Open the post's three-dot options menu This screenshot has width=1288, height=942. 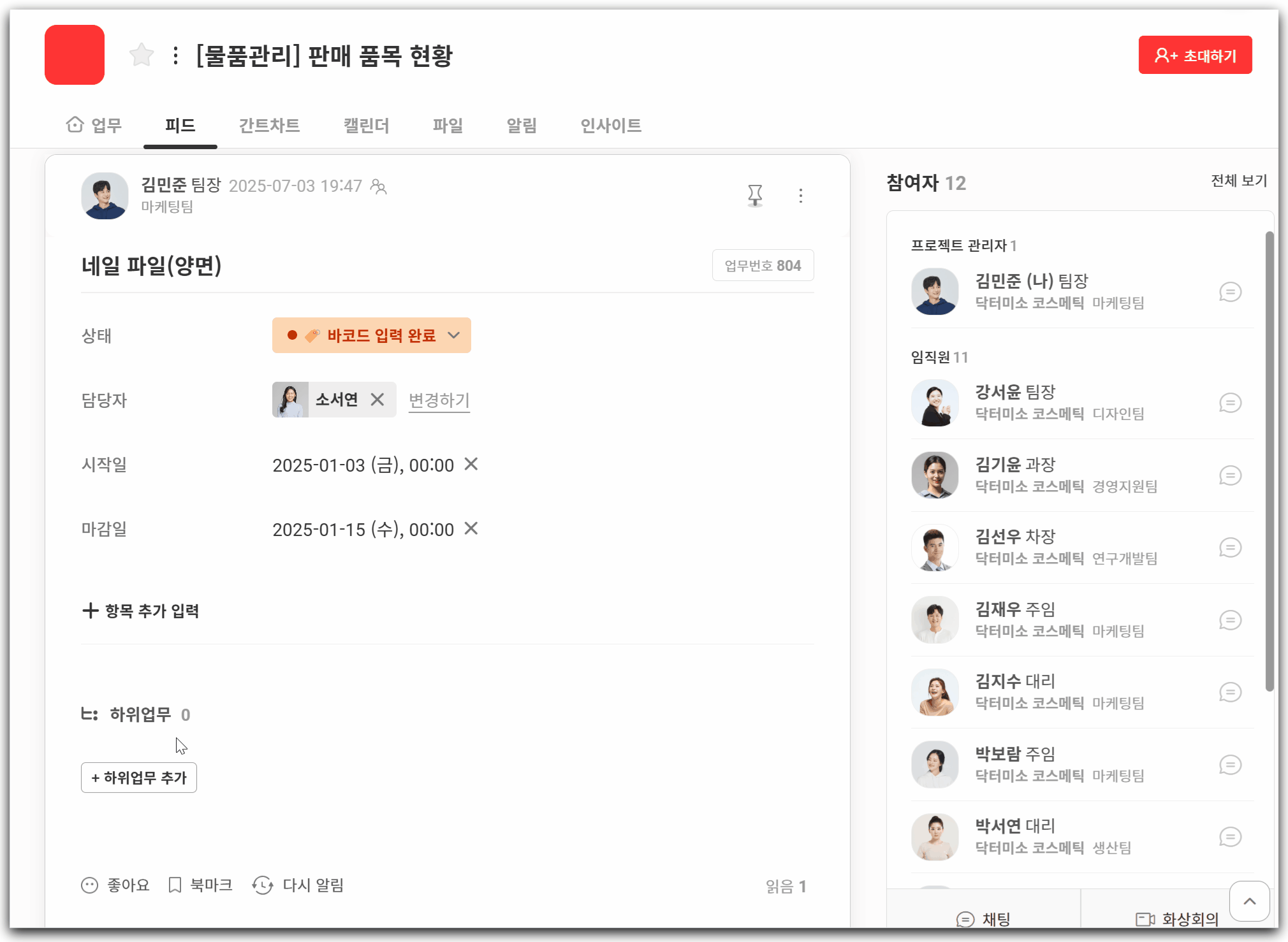pos(801,196)
